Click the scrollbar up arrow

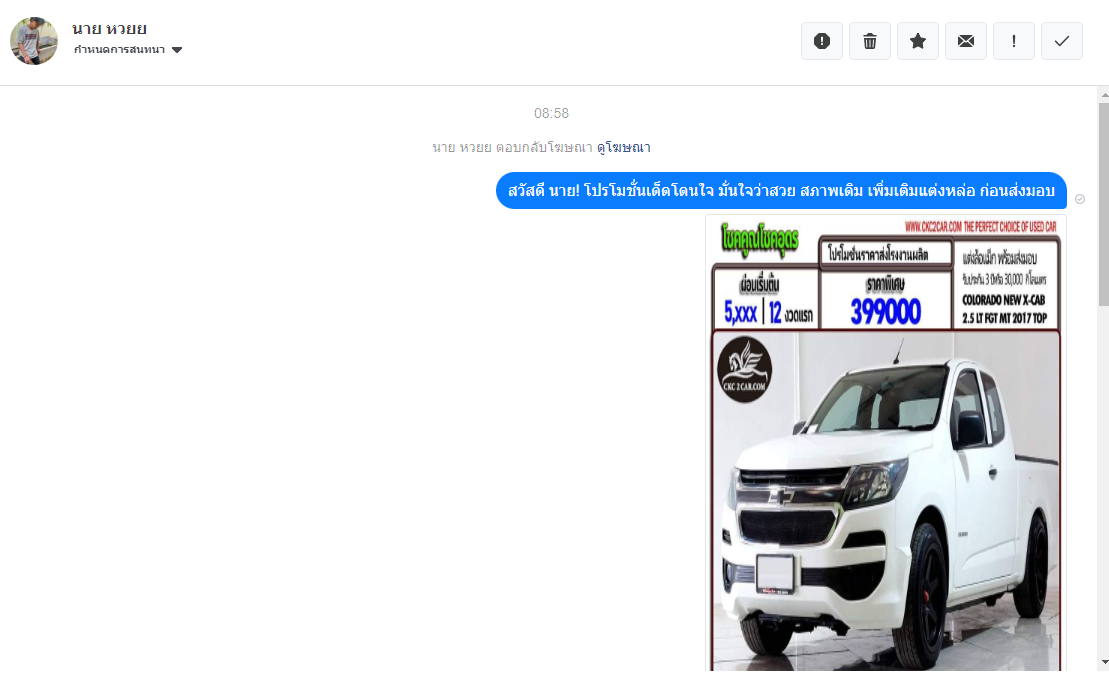[1104, 94]
